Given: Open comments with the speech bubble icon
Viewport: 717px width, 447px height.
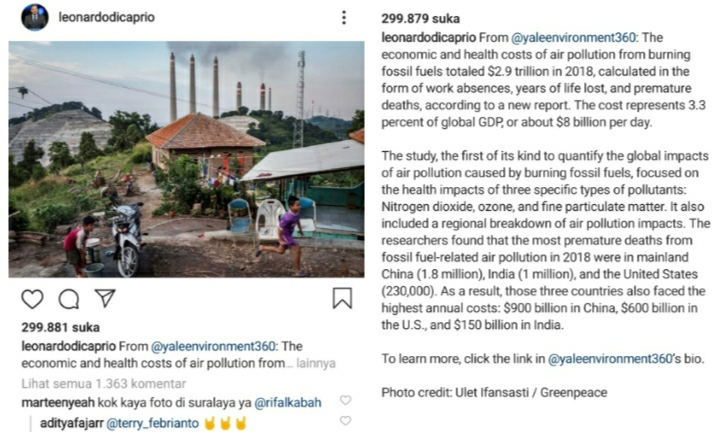Looking at the screenshot, I should 68,299.
